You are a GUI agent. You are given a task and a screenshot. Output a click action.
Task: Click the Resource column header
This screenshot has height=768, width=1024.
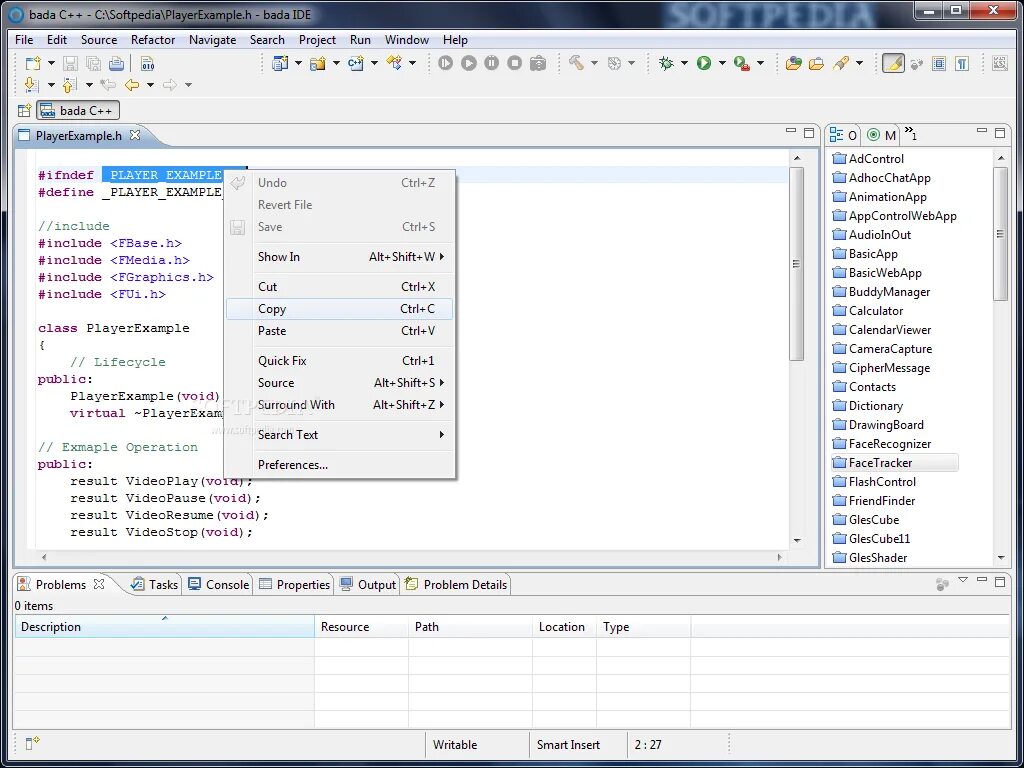(x=362, y=627)
